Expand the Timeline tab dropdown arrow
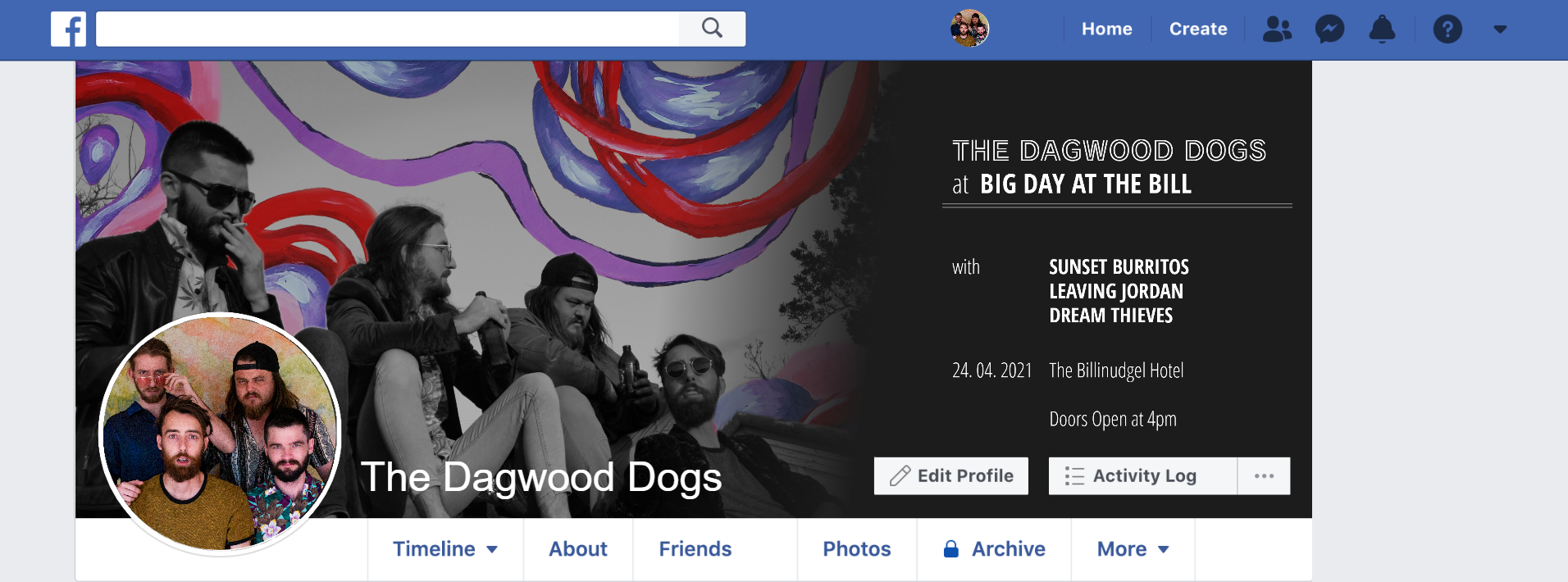The width and height of the screenshot is (1568, 582). click(492, 549)
